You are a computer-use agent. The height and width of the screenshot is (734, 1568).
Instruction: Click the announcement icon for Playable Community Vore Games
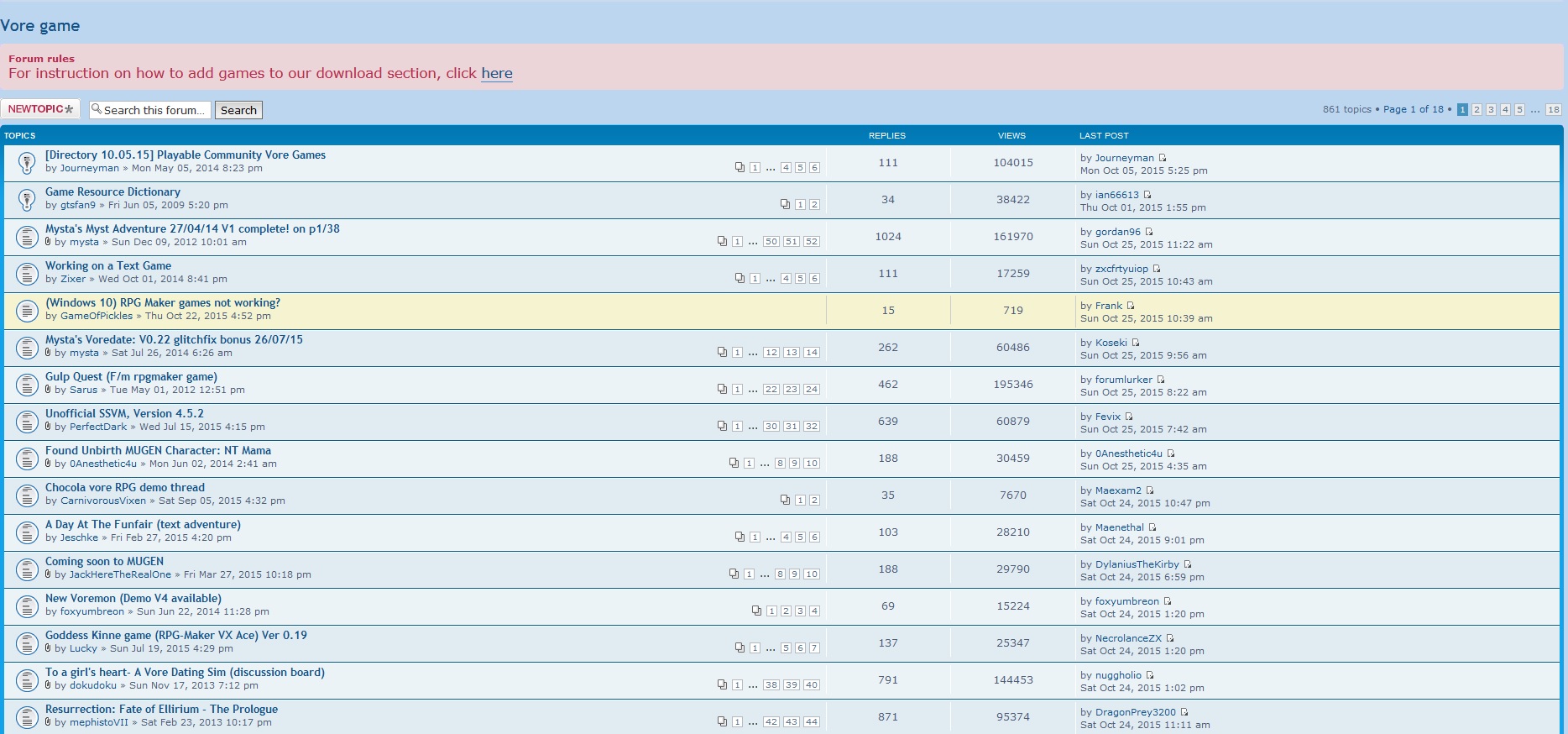(x=27, y=162)
